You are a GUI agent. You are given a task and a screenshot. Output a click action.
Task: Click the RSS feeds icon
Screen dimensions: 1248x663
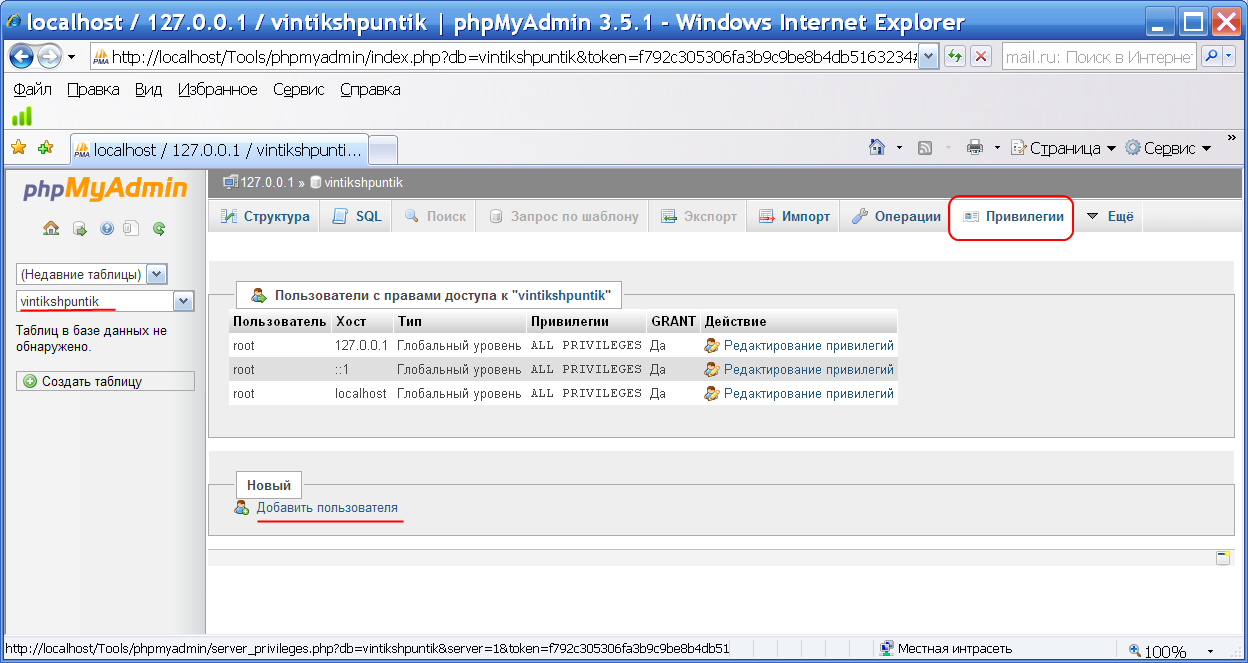pyautogui.click(x=925, y=148)
